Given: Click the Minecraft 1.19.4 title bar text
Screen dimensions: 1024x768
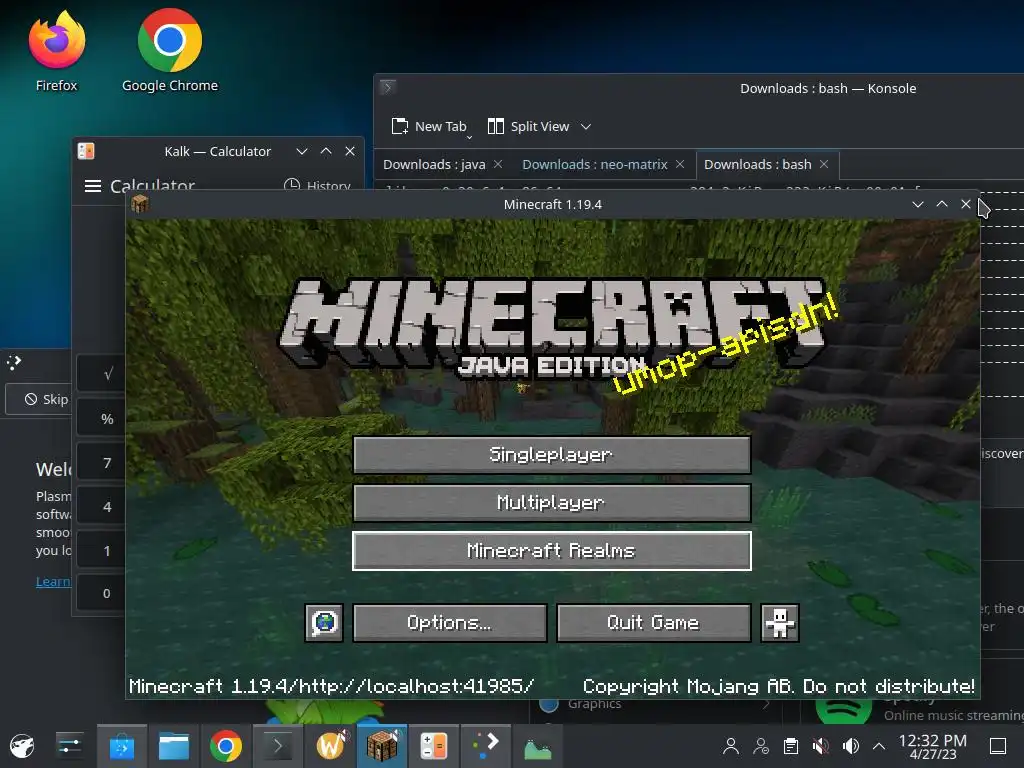Looking at the screenshot, I should click(552, 204).
